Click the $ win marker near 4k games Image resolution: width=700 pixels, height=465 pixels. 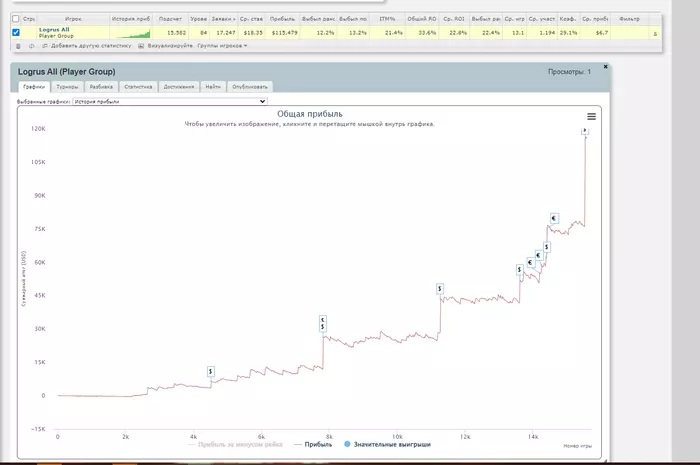tap(211, 371)
